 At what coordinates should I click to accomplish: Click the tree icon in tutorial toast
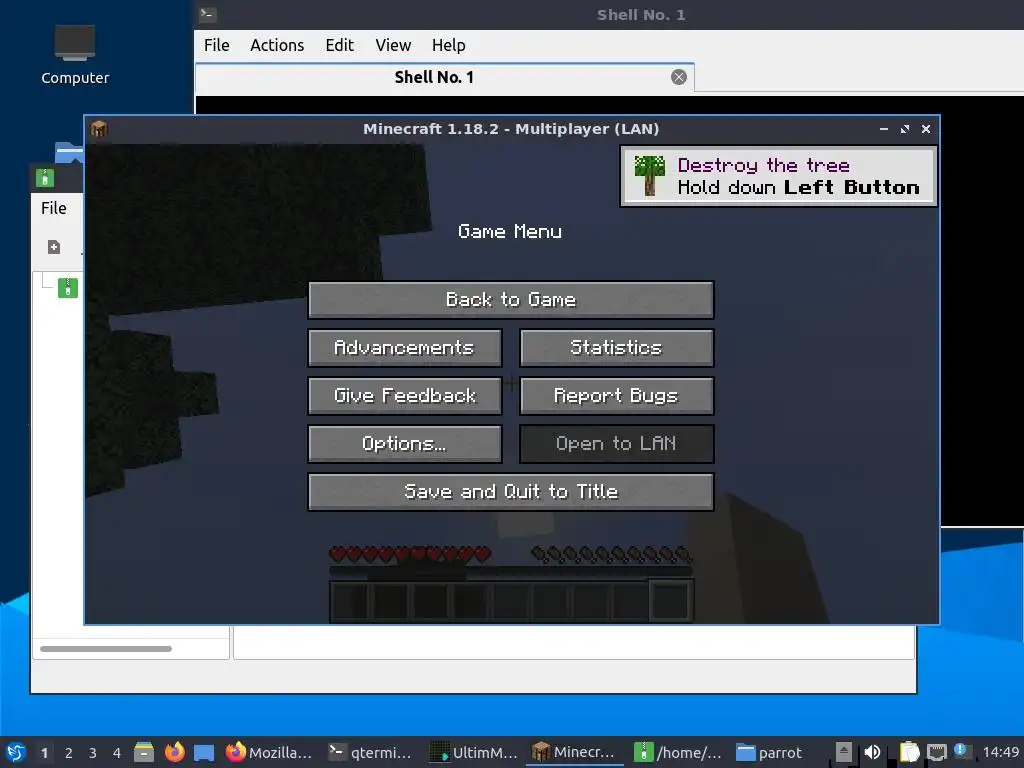pos(650,176)
